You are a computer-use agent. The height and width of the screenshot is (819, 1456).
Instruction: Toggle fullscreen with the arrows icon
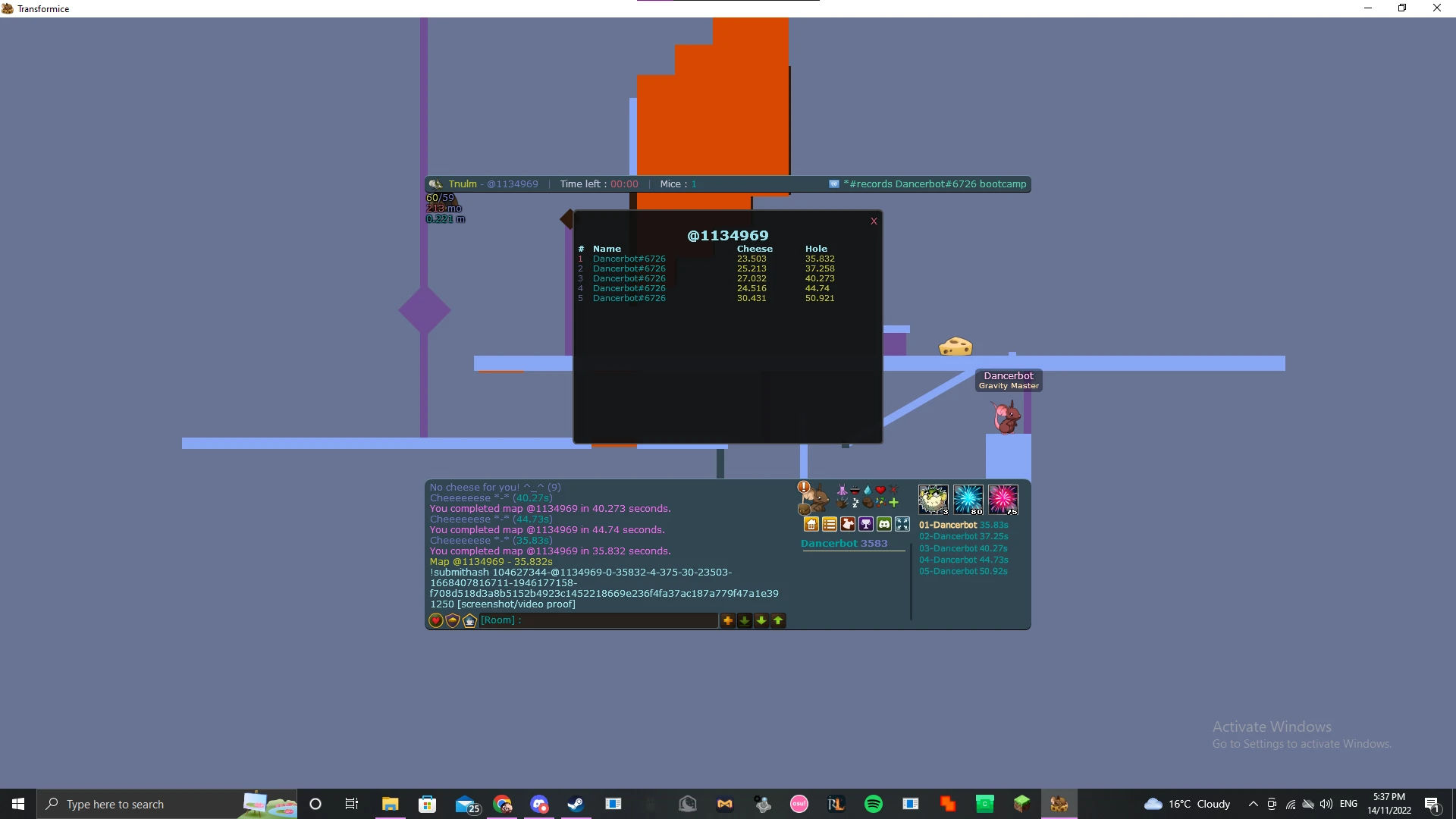click(x=902, y=524)
